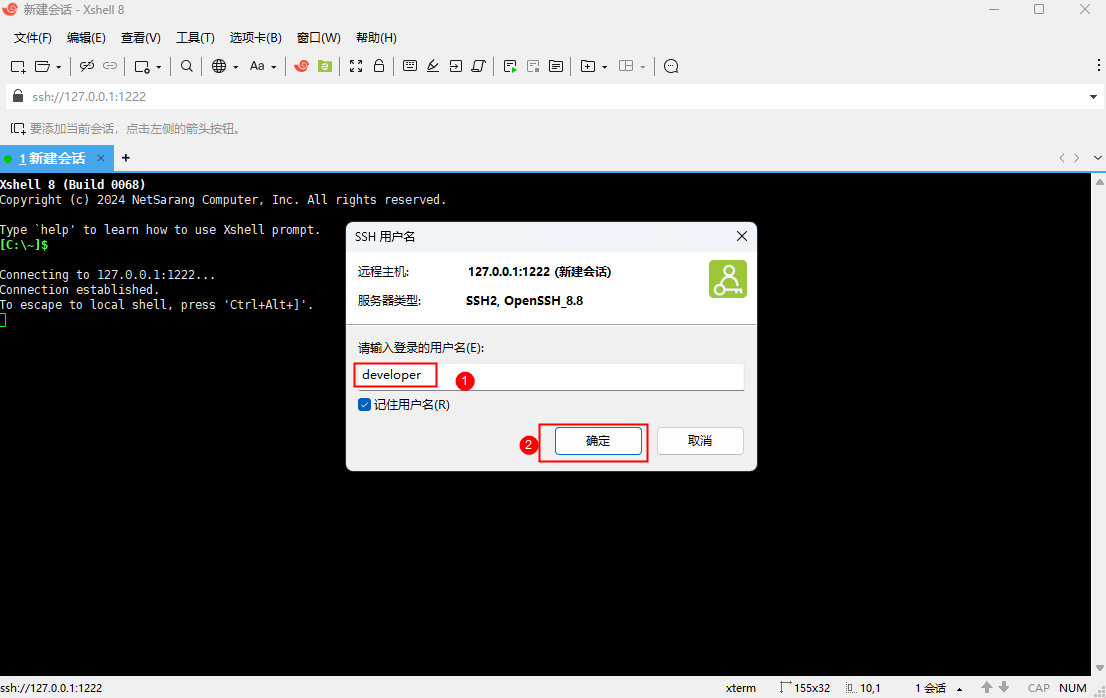Click the terminal scrollbar up arrow

tap(1099, 182)
